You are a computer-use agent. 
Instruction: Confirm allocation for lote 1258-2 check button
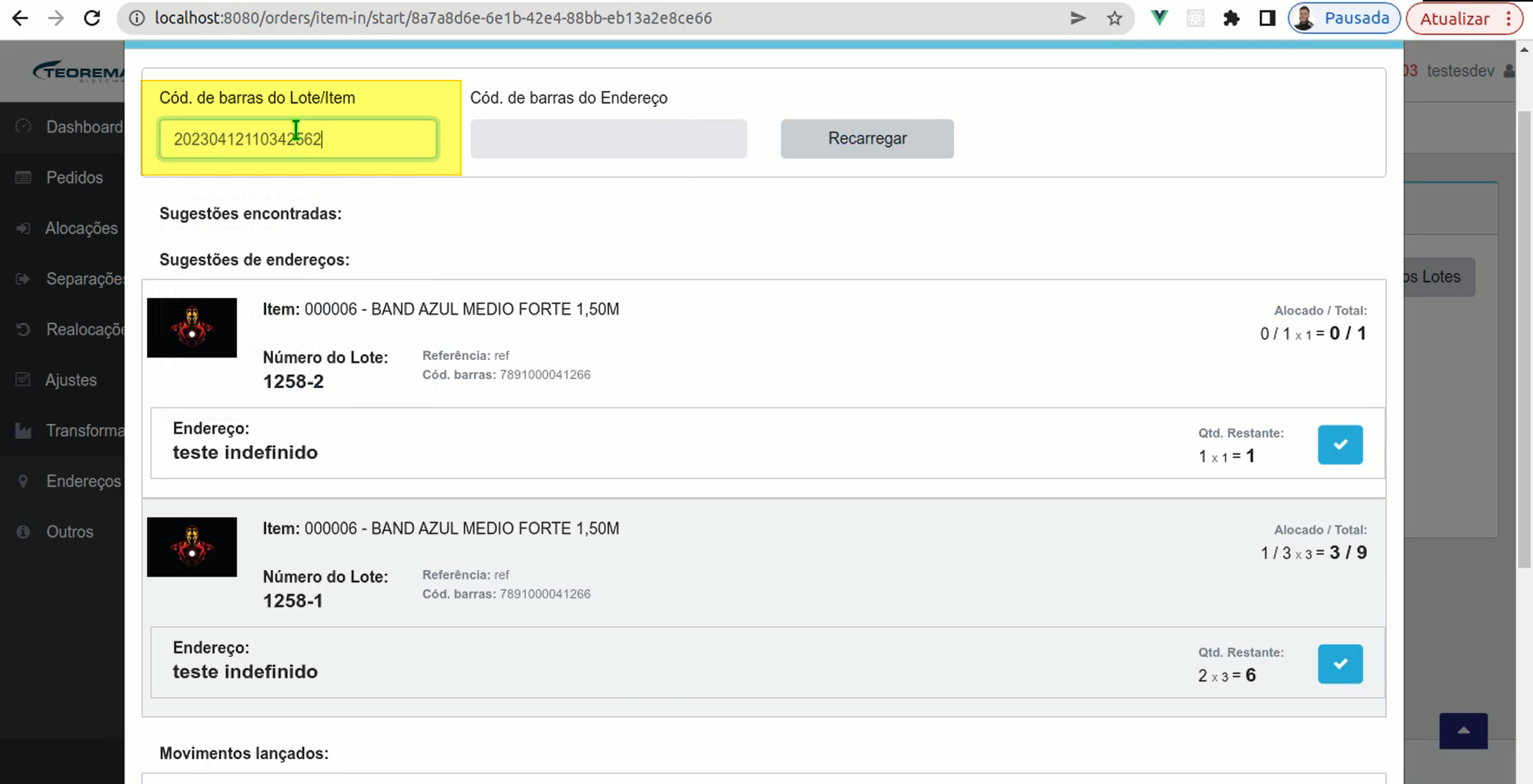pos(1340,445)
